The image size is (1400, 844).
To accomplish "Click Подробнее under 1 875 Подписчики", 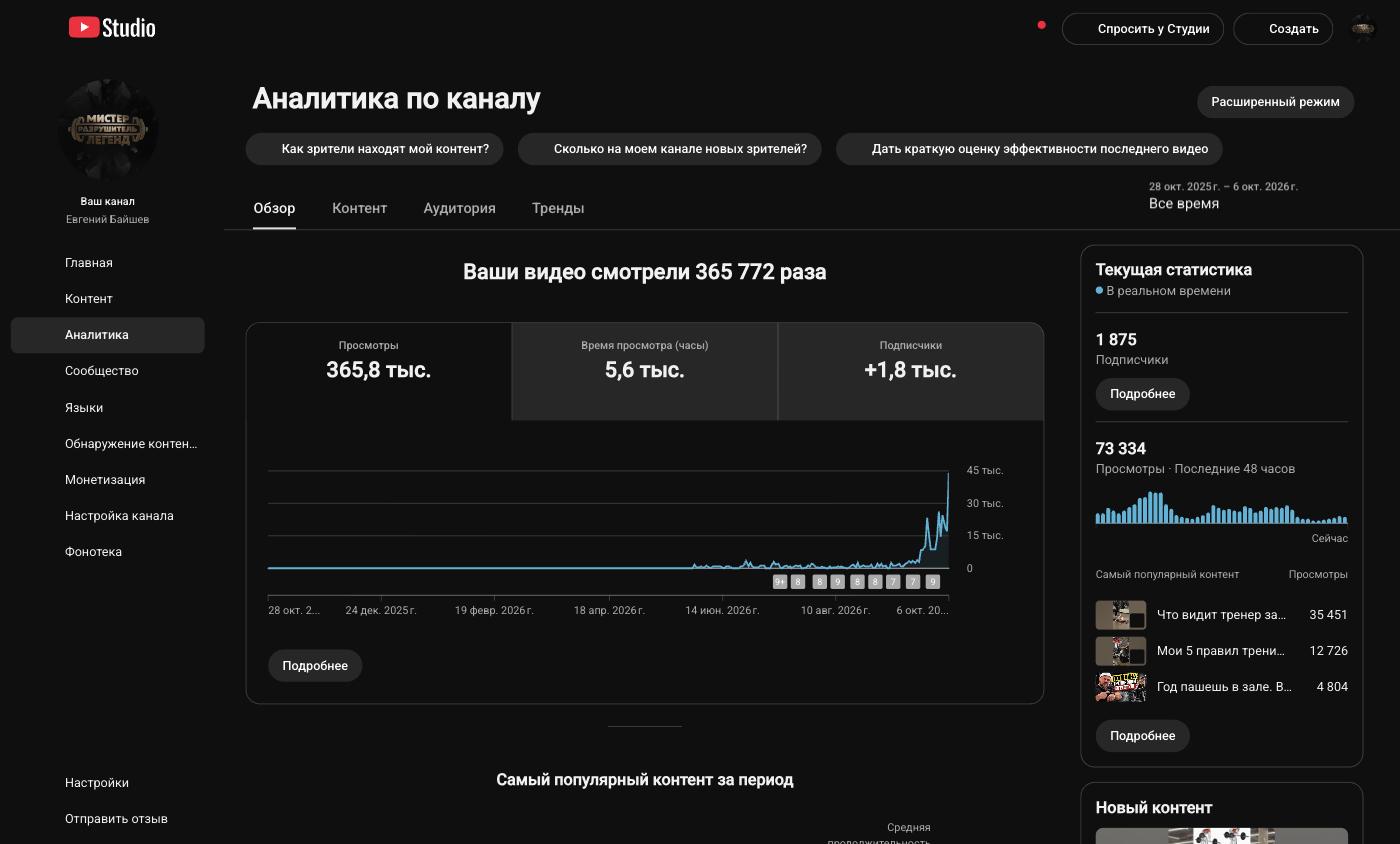I will coord(1142,394).
